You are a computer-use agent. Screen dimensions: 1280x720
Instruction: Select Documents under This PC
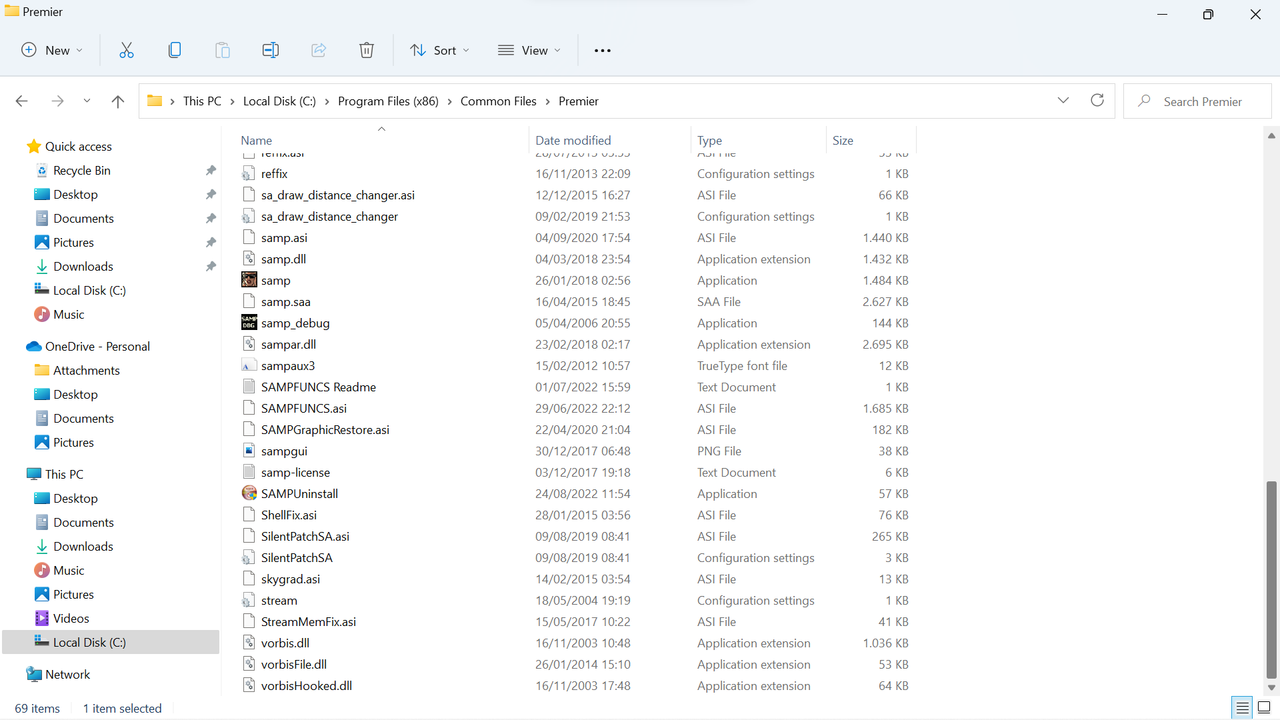[84, 523]
